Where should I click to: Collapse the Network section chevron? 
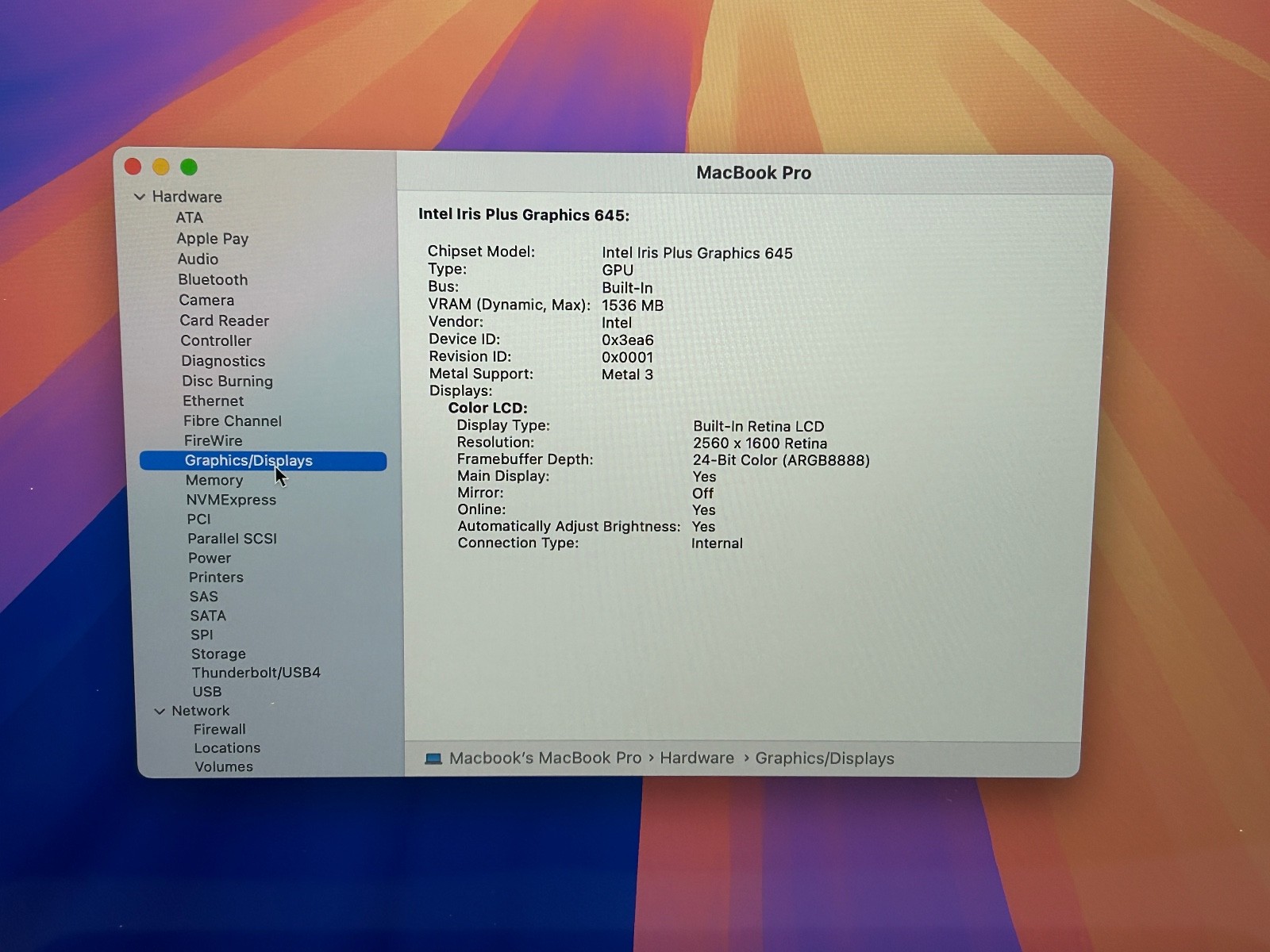160,712
